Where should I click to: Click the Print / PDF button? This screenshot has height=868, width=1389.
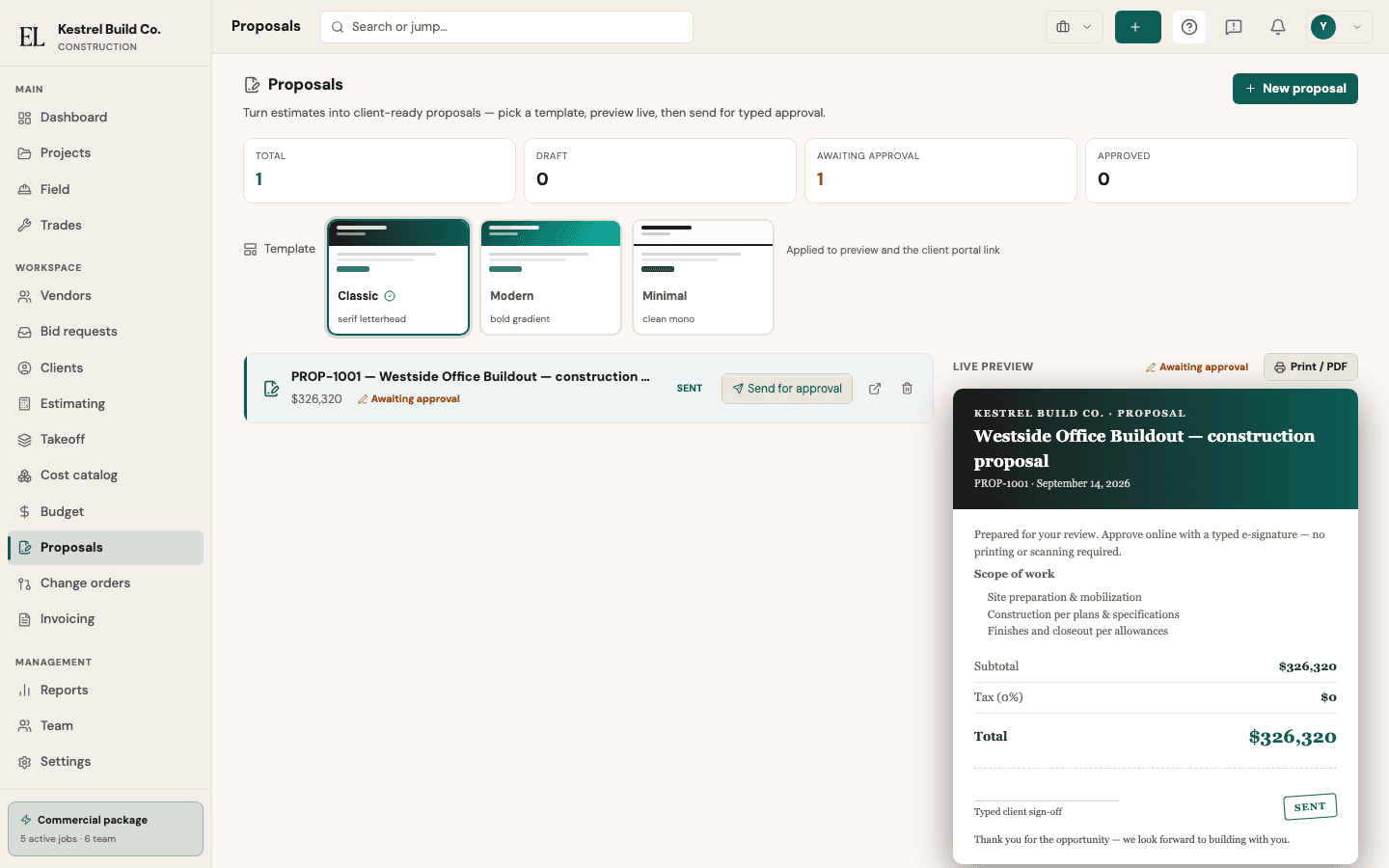point(1311,367)
